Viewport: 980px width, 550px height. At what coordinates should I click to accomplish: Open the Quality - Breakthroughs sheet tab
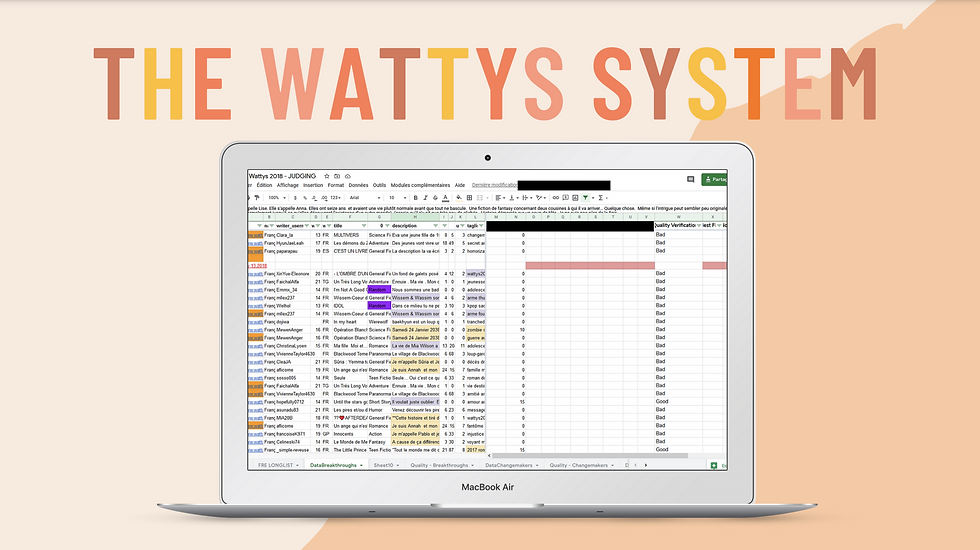pos(442,465)
